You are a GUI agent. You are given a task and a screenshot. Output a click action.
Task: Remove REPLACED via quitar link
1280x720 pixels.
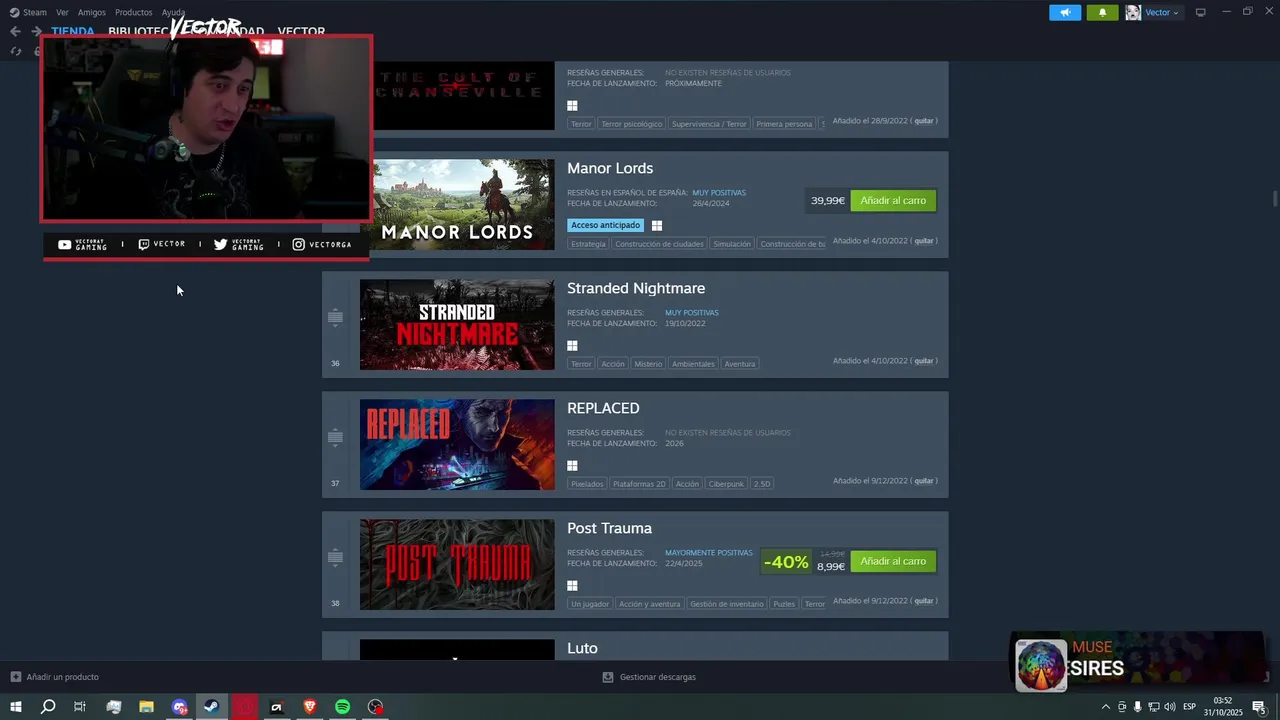pyautogui.click(x=924, y=481)
